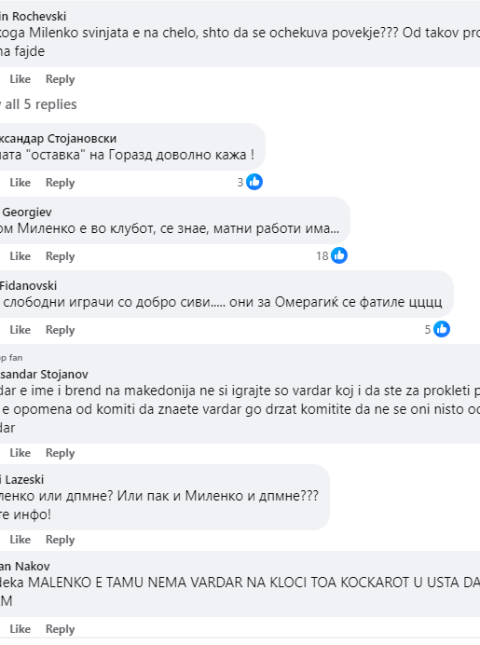Like Fidanovski's comment about Омерагиќ
This screenshot has height=645, width=480.
coord(20,329)
